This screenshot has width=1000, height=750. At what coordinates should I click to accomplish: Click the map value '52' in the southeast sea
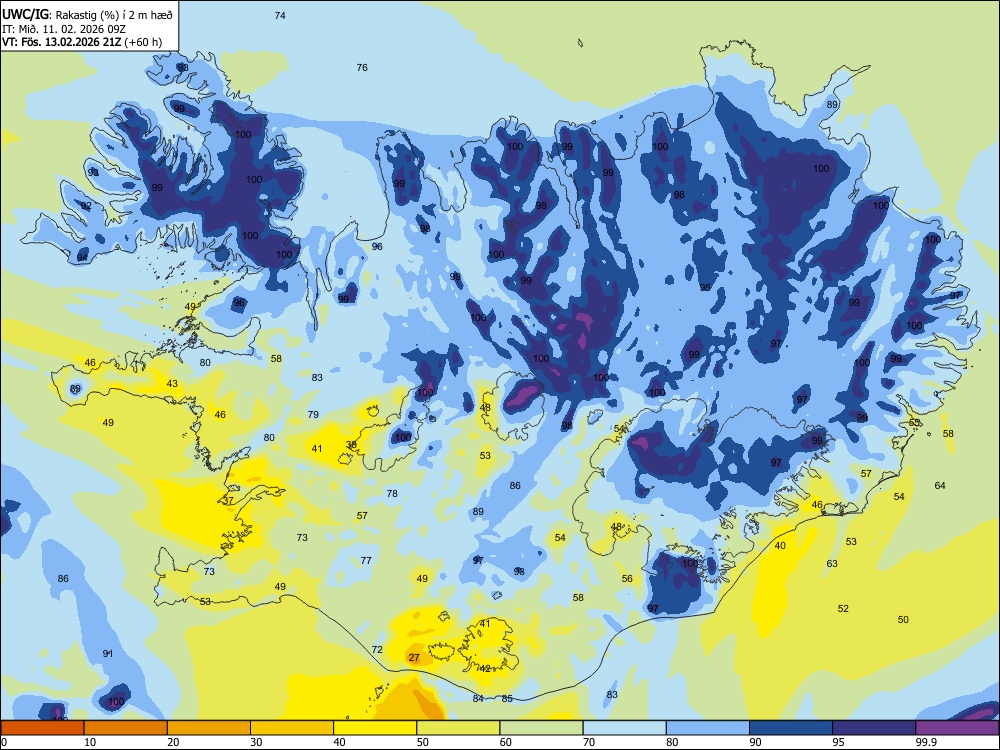843,608
